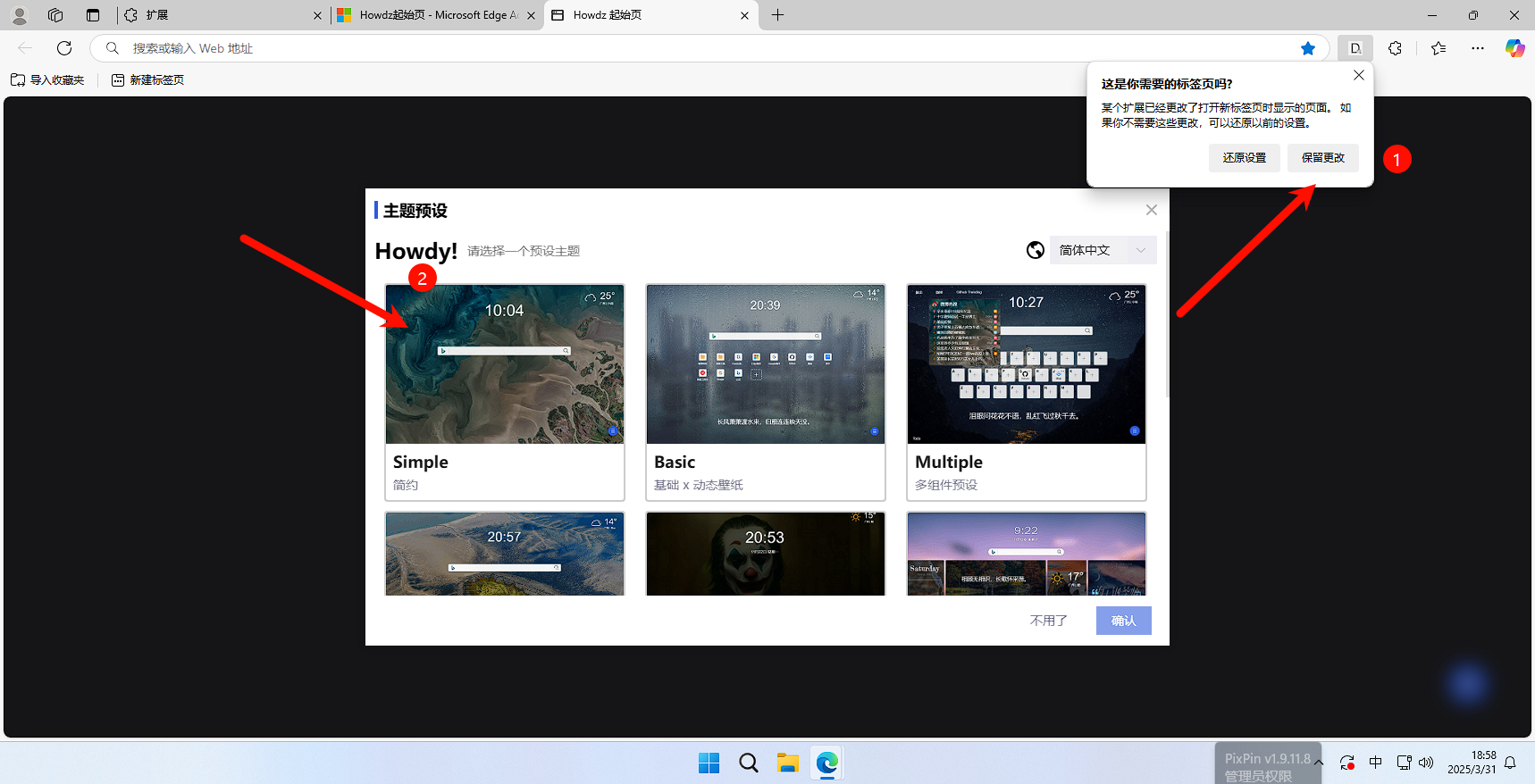Switch to the 扩展 tab
The image size is (1535, 784).
(222, 15)
